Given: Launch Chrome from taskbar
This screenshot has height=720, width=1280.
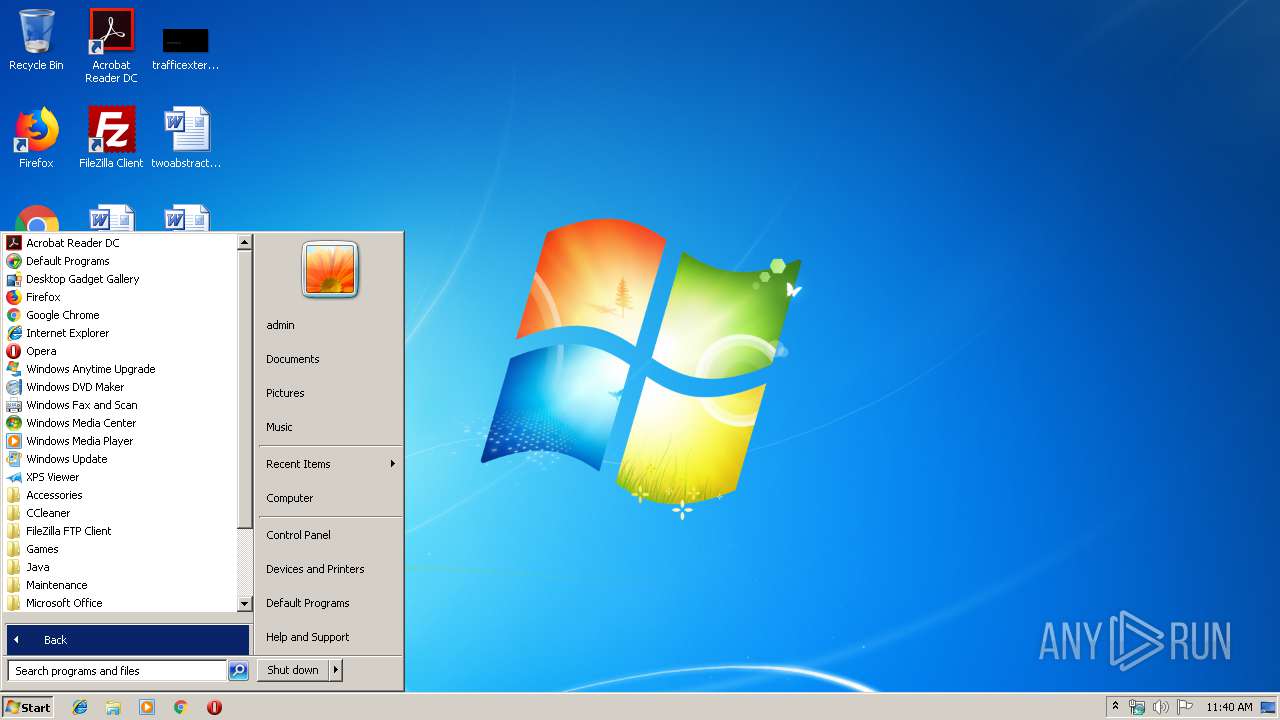Looking at the screenshot, I should (x=181, y=707).
